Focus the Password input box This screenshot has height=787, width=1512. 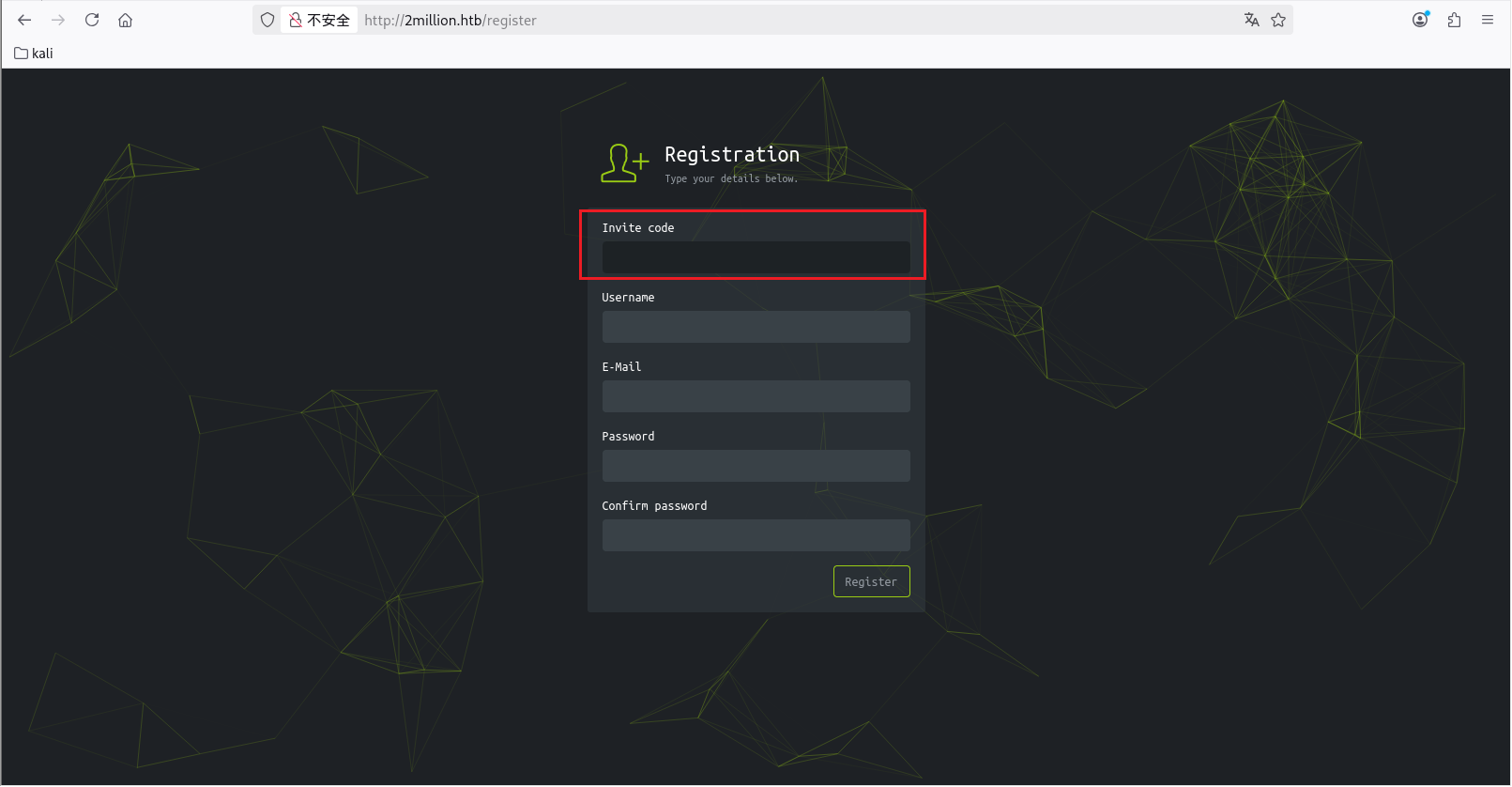756,466
